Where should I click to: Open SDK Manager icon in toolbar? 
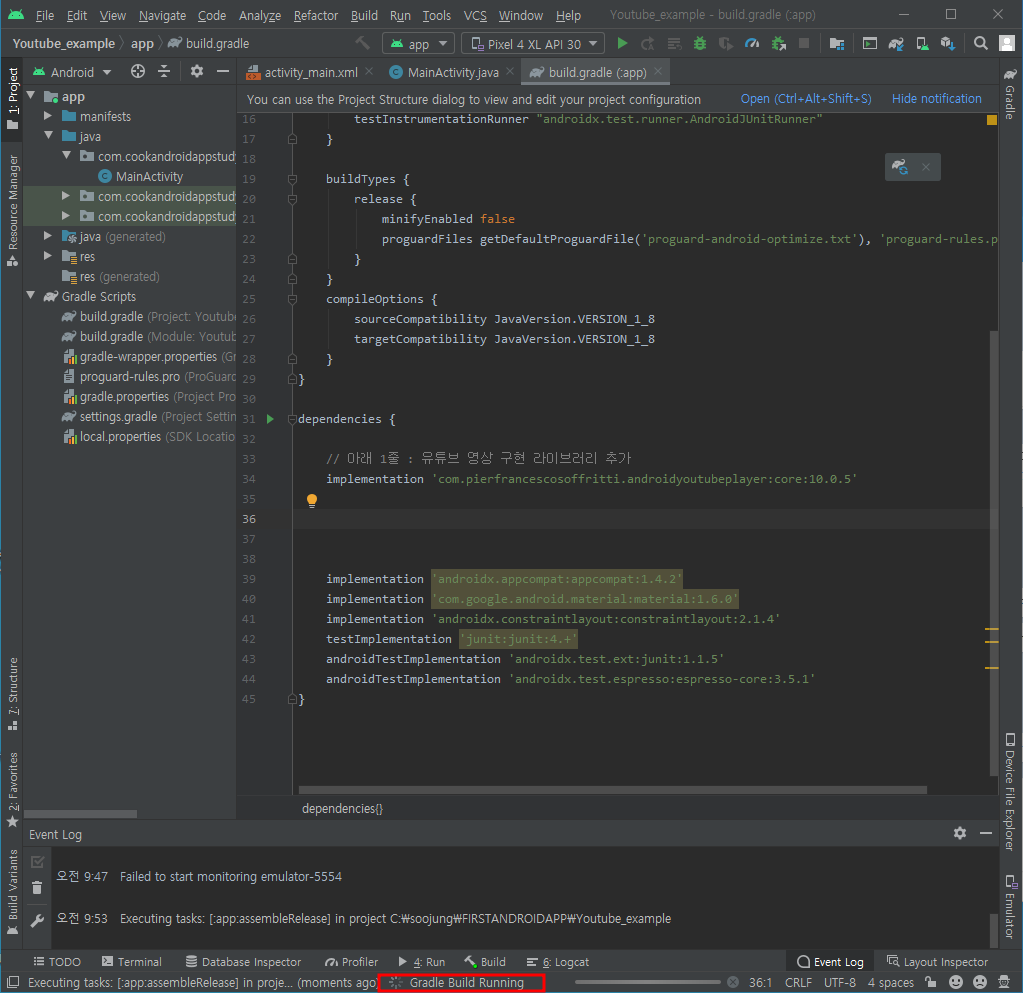pyautogui.click(x=948, y=44)
